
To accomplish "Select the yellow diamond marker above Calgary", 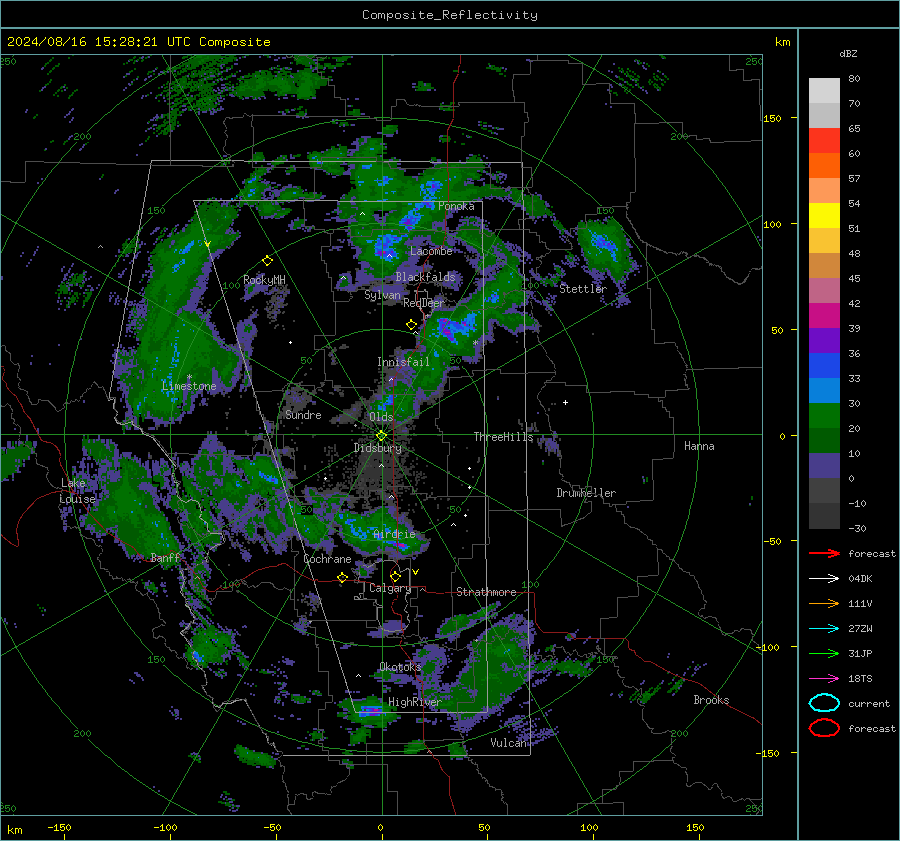I will (x=395, y=576).
